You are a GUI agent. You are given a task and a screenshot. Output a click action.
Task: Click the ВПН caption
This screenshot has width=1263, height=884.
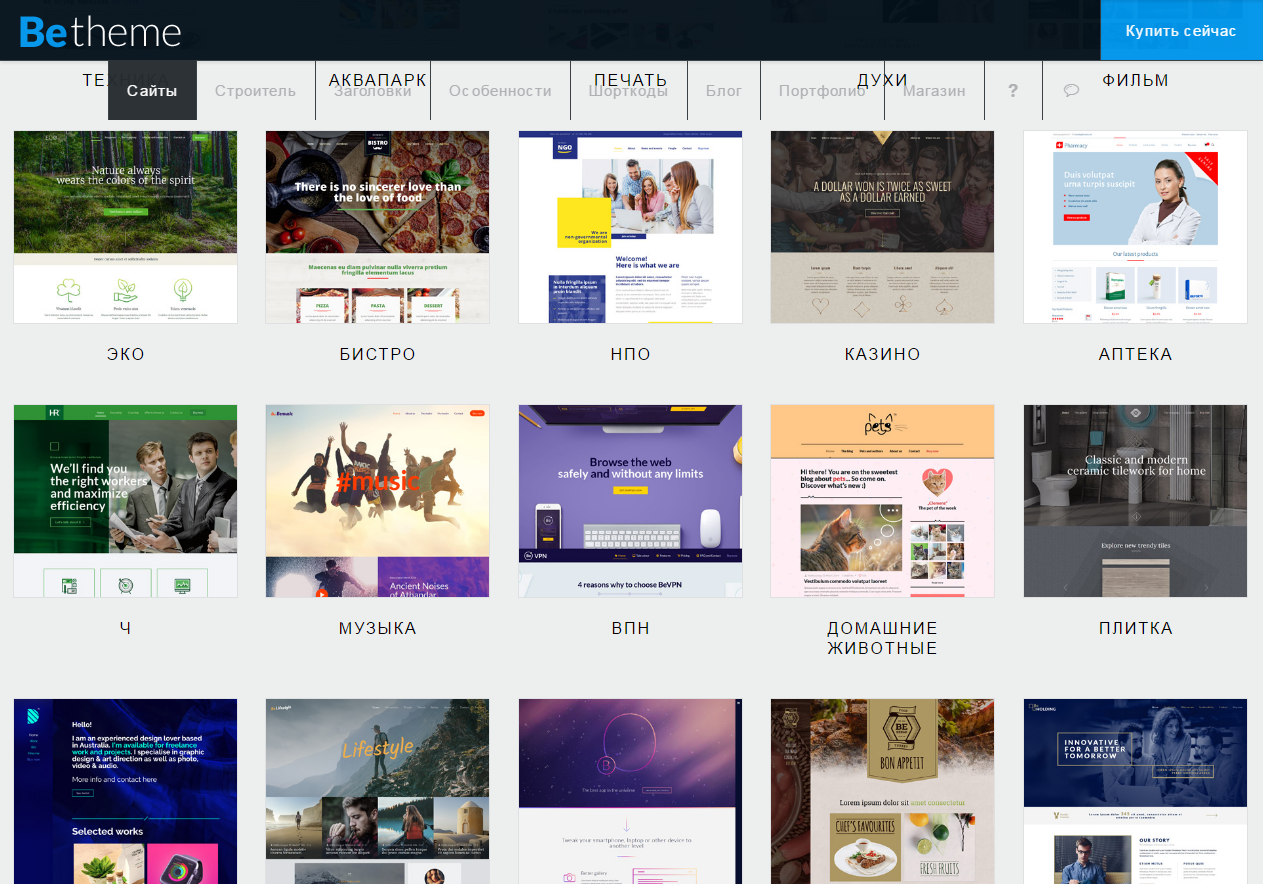(x=631, y=628)
